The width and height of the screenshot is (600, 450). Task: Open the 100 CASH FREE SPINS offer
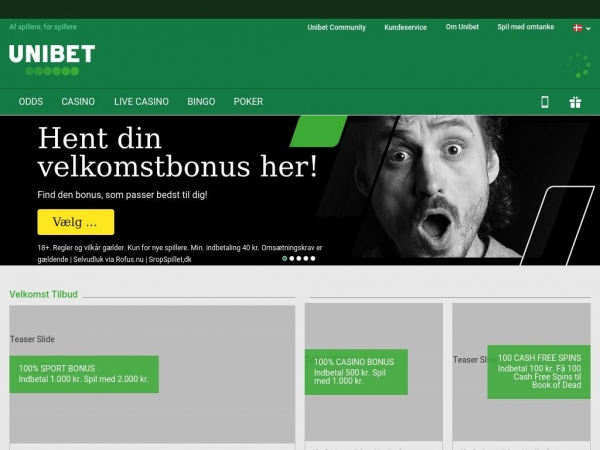[x=539, y=372]
